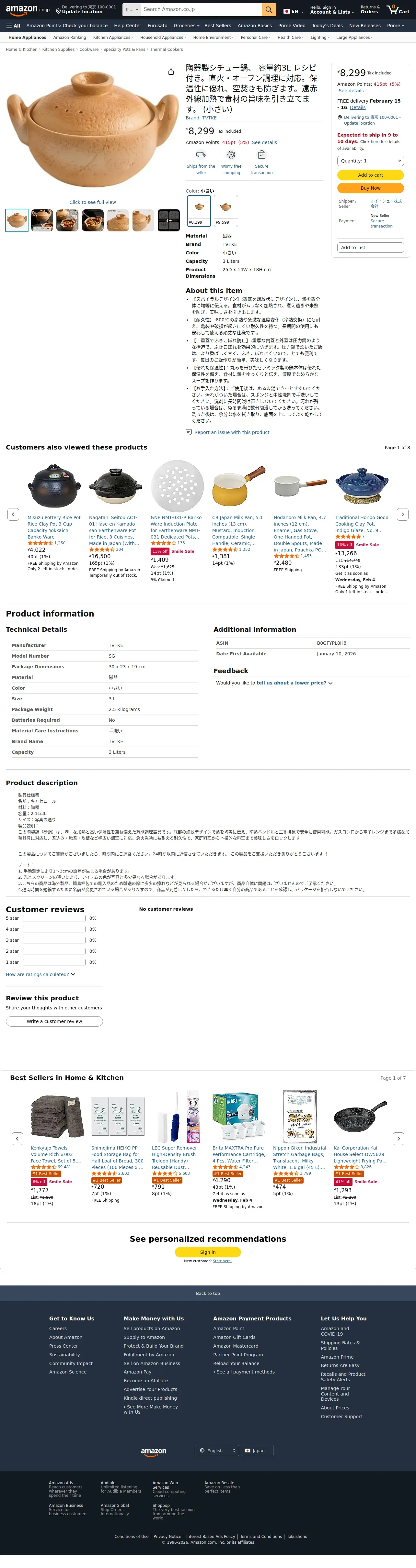Click the Japan country button in footer
This screenshot has height=1568, width=416.
(x=257, y=1451)
